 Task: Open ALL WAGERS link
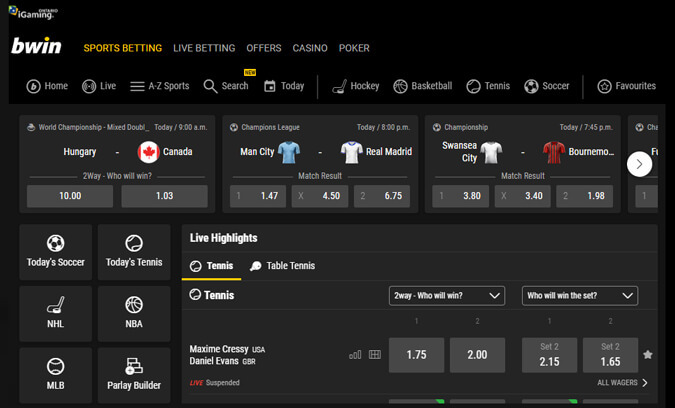point(622,383)
